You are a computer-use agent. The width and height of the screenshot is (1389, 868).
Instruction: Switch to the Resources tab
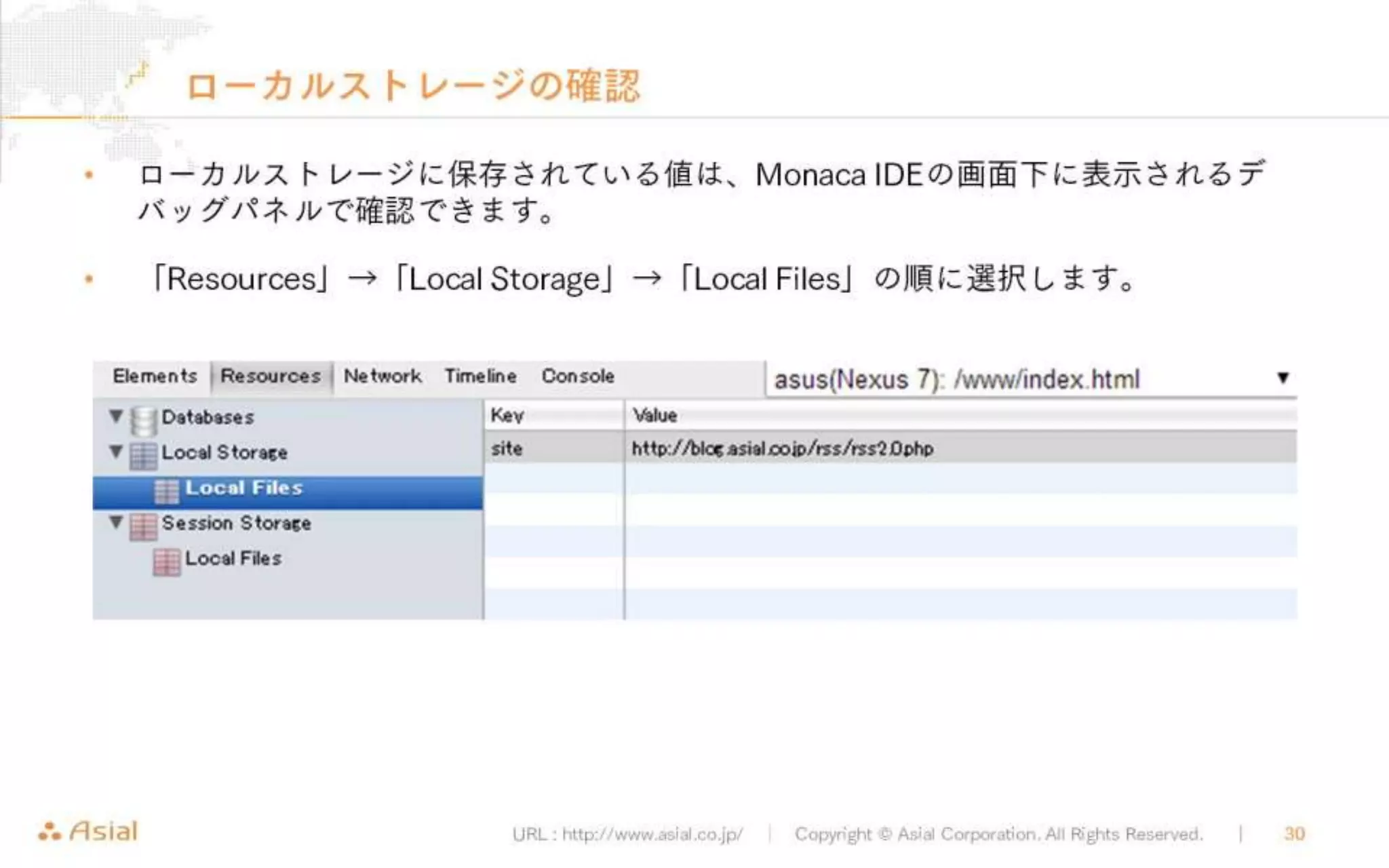[x=271, y=376]
